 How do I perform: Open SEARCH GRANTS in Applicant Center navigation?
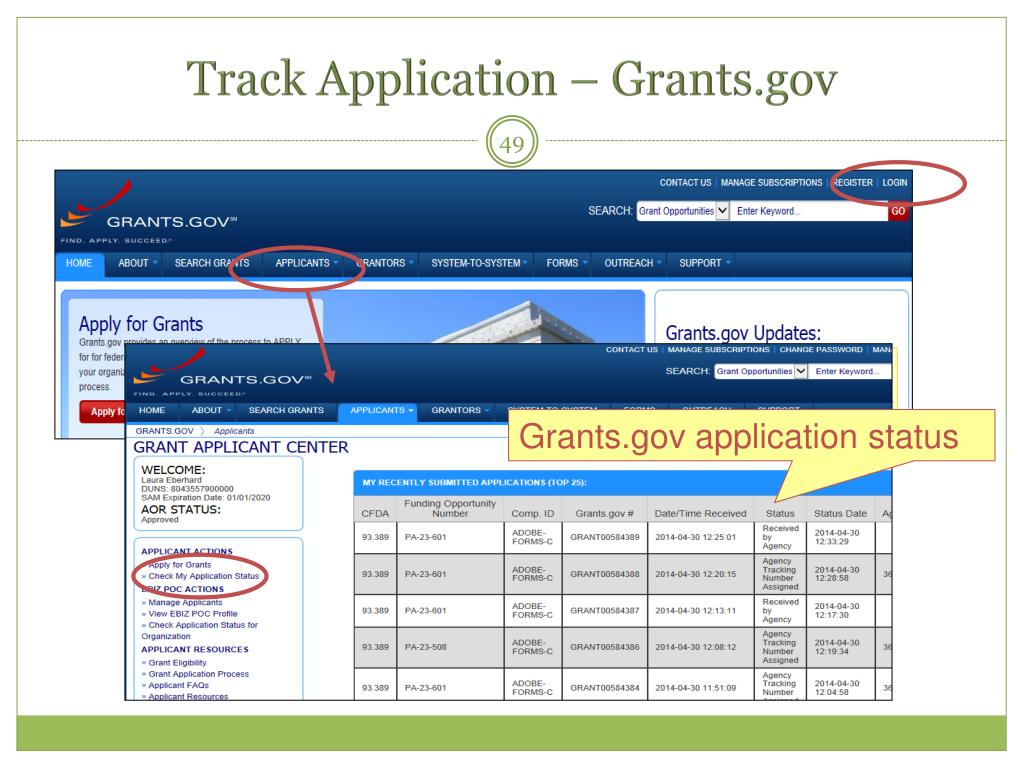pyautogui.click(x=286, y=410)
